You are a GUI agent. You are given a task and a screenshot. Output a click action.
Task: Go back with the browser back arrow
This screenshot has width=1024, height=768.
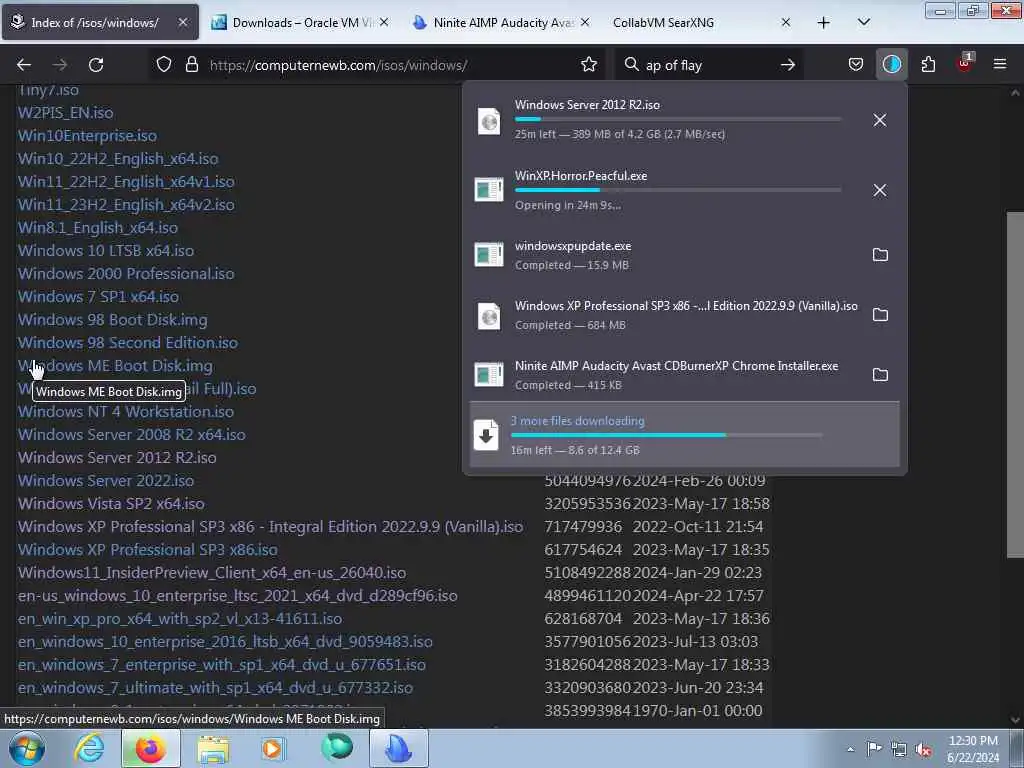pyautogui.click(x=24, y=65)
